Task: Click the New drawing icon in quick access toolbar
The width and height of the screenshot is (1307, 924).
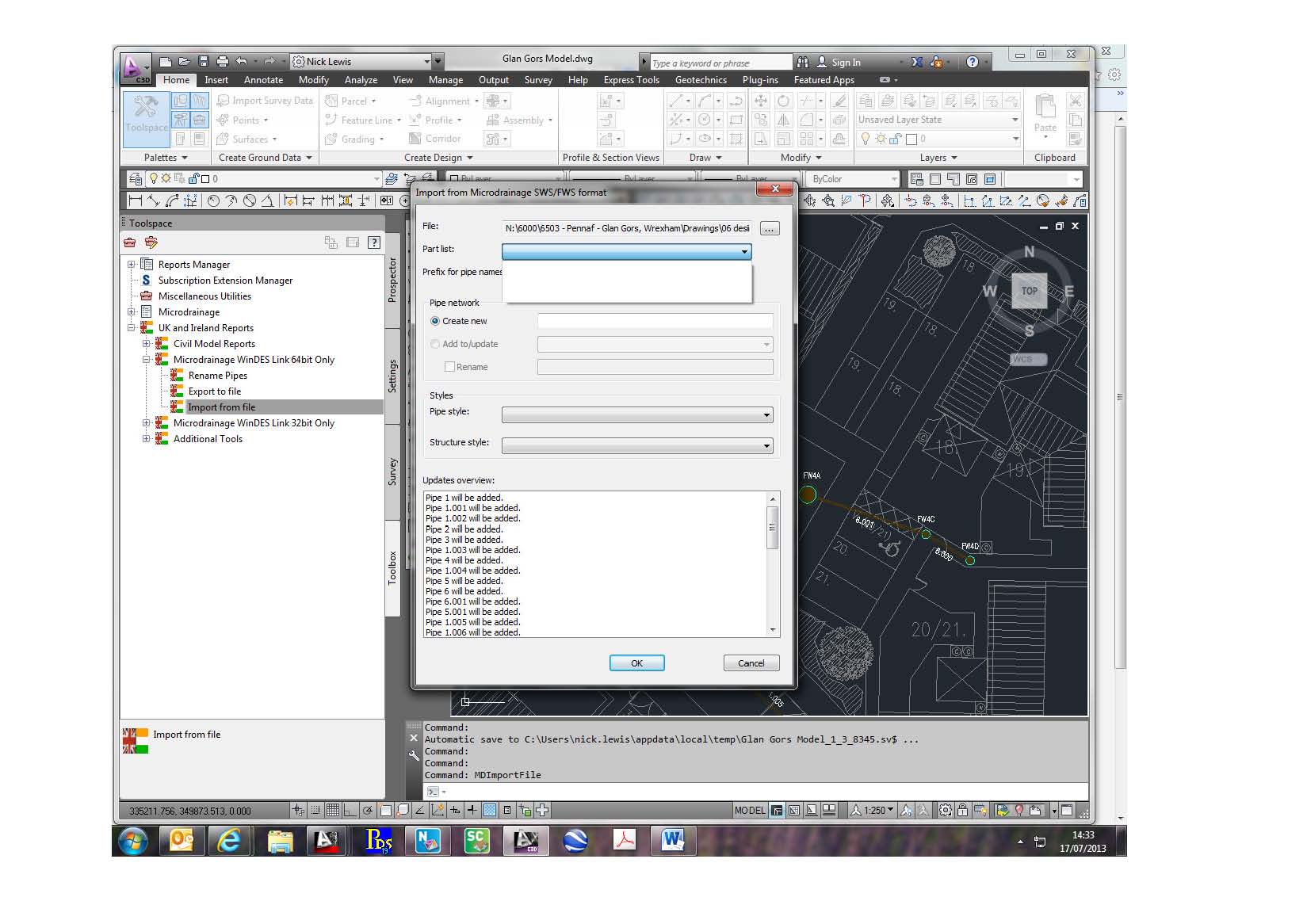Action: tap(166, 62)
